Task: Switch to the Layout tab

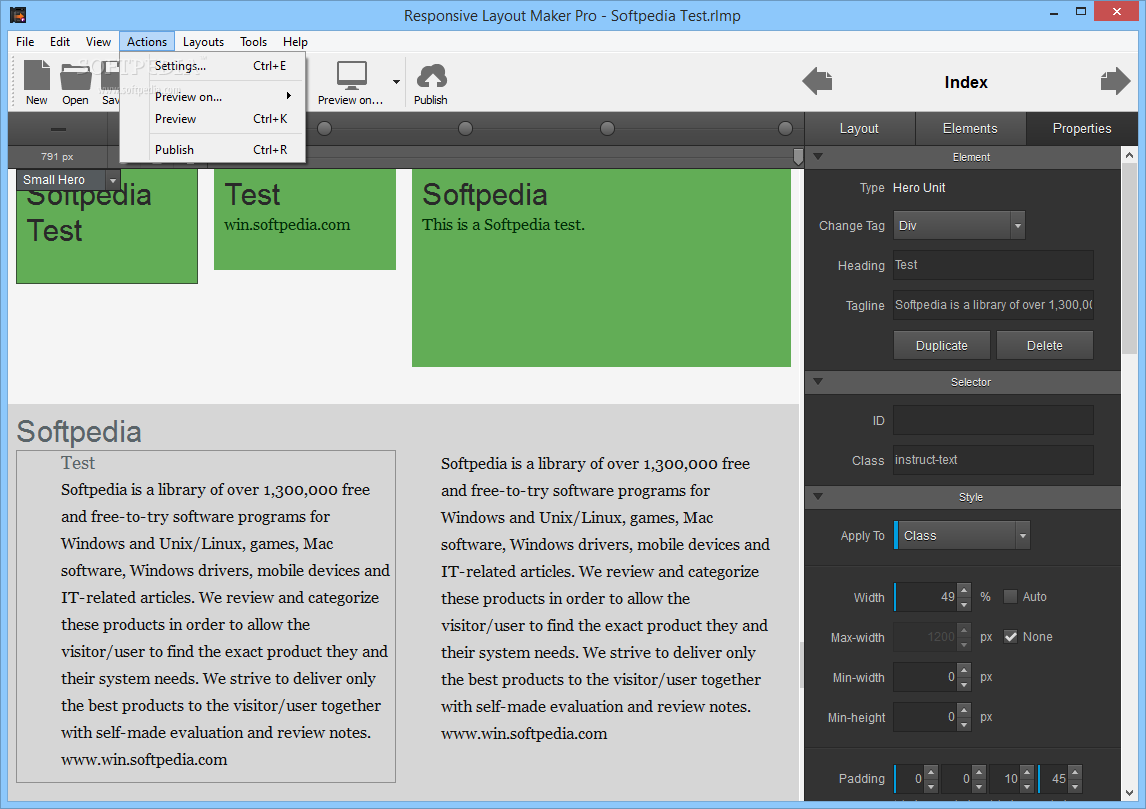Action: click(x=860, y=129)
